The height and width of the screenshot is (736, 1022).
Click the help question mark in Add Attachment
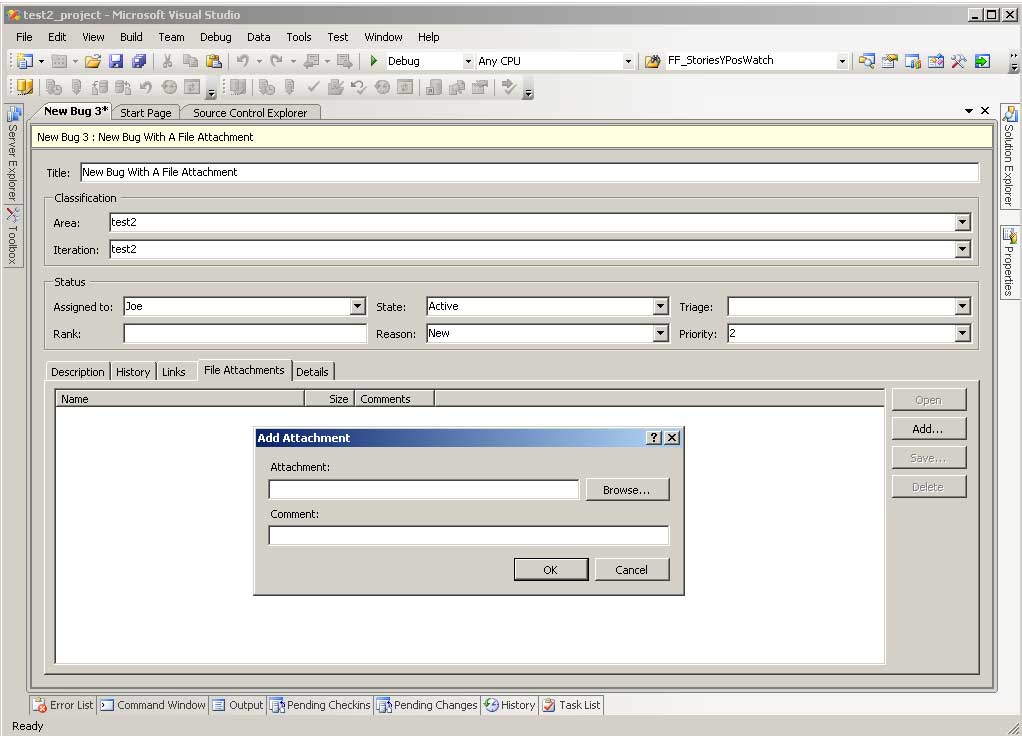coord(654,437)
